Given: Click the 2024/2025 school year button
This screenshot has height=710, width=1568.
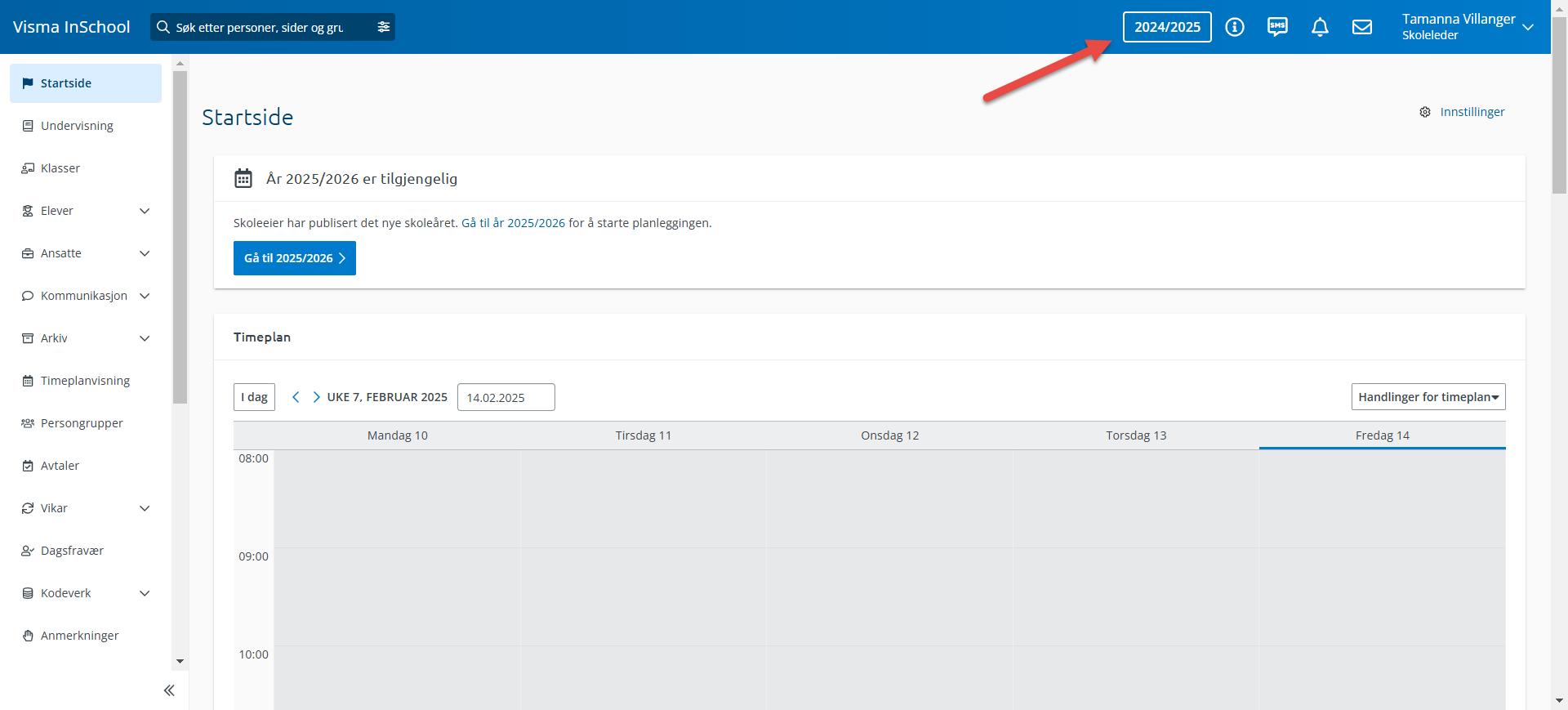Looking at the screenshot, I should pyautogui.click(x=1166, y=27).
